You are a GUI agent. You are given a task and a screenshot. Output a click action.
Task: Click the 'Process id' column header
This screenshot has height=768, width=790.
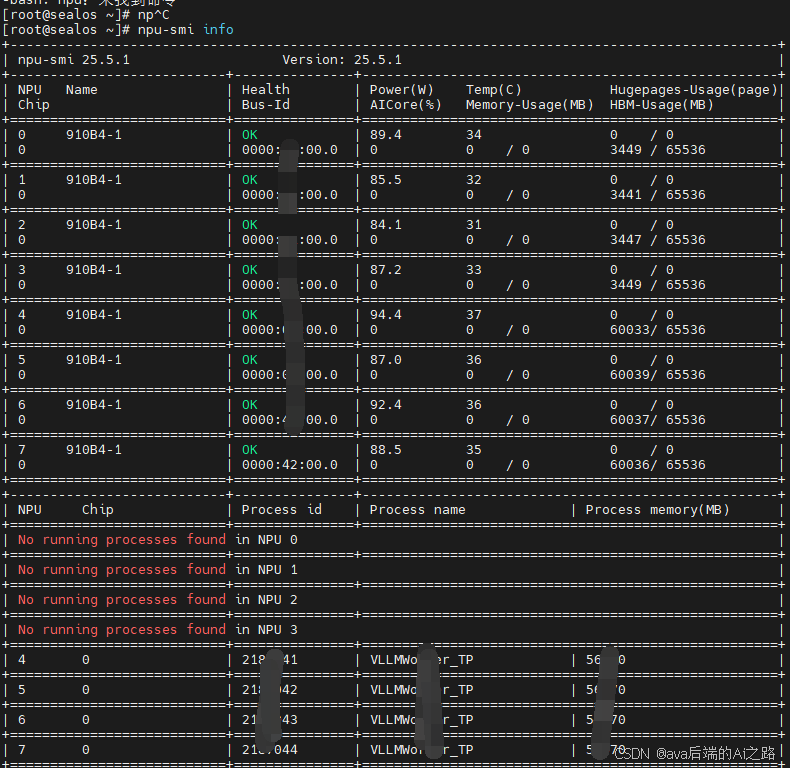click(282, 510)
